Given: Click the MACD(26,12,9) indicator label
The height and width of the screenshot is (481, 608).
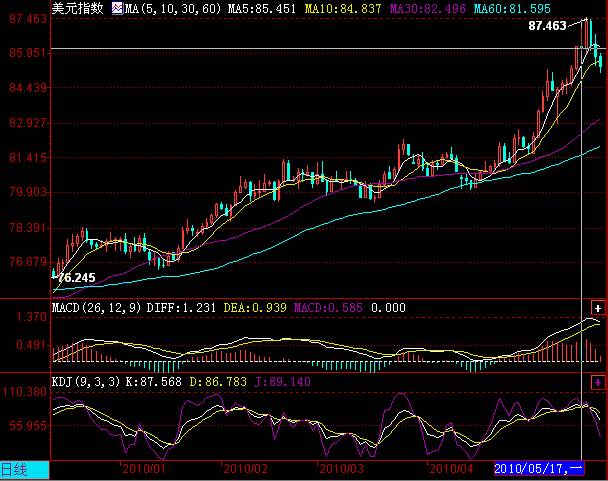Looking at the screenshot, I should click(x=97, y=308).
